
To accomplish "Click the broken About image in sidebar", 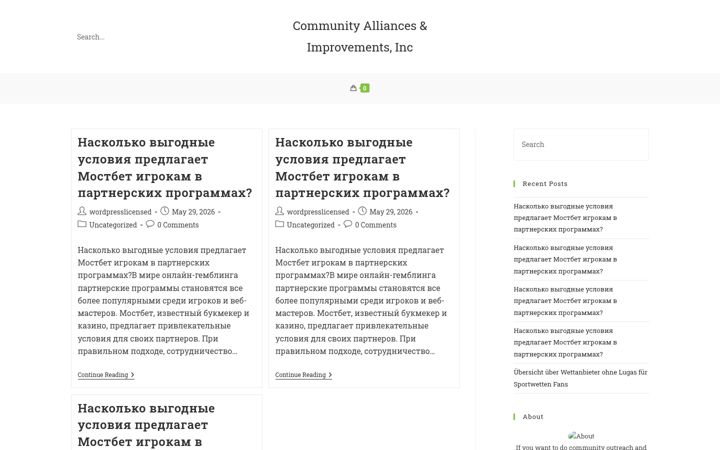I will pos(581,436).
